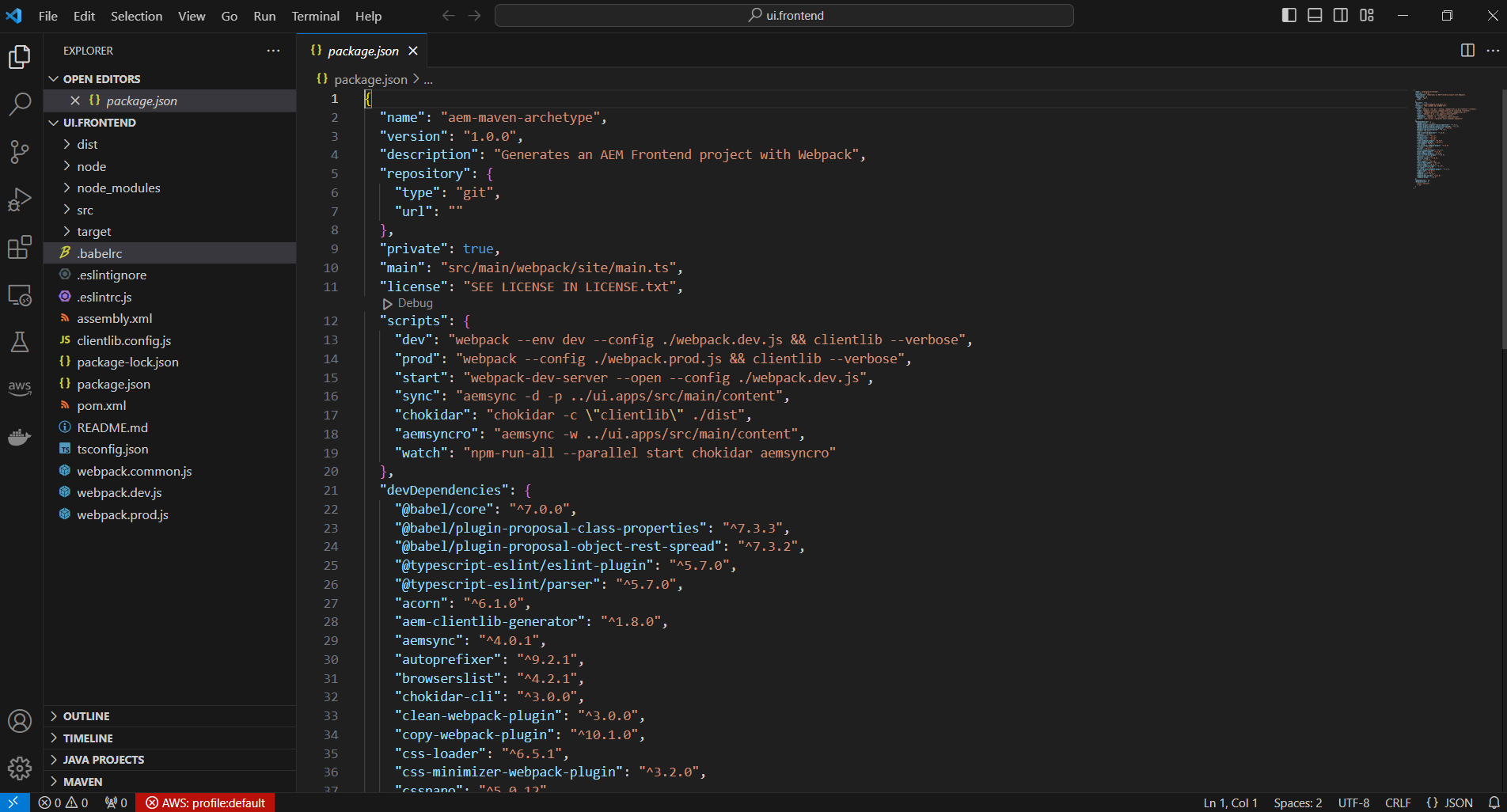Open the Selection menu

(136, 16)
